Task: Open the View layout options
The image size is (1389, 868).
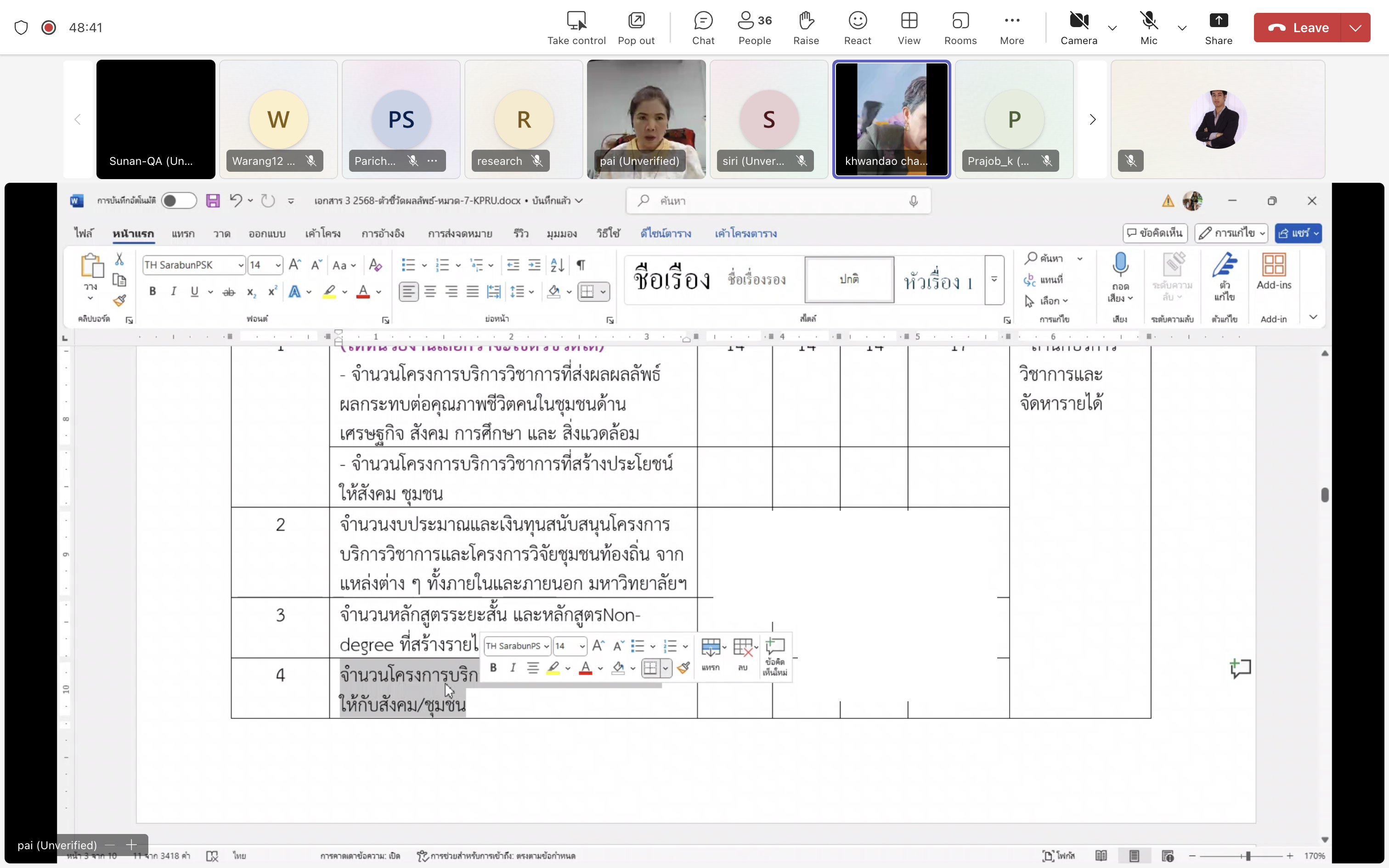Action: tap(909, 28)
